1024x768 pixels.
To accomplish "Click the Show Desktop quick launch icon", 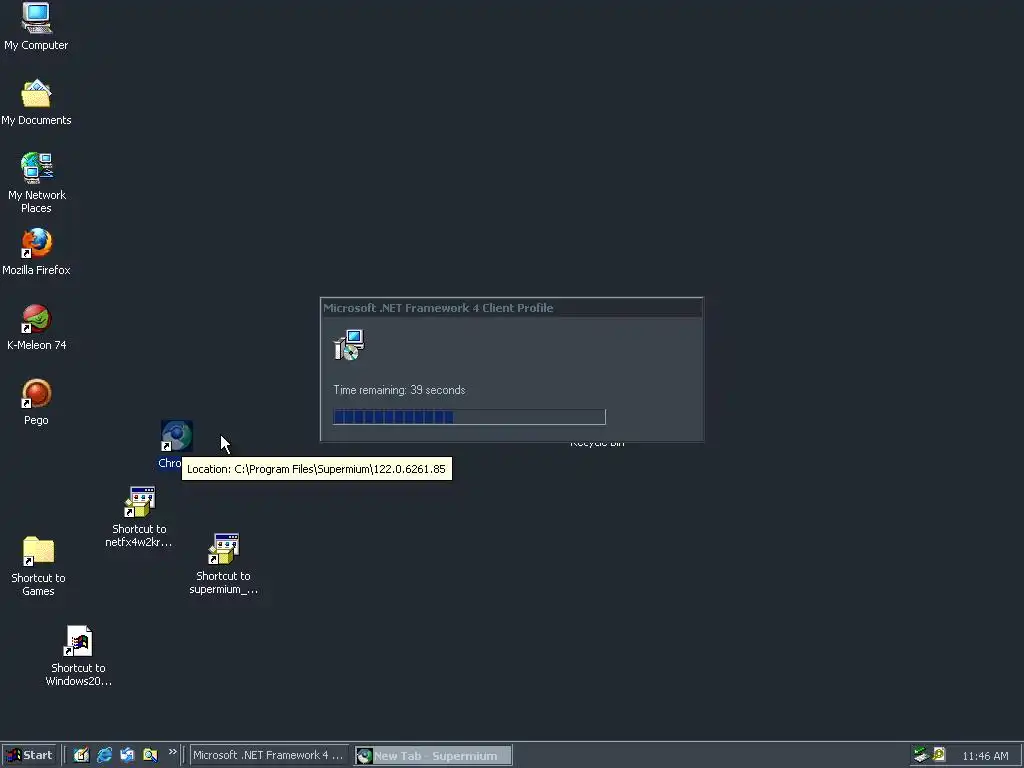I will (x=81, y=755).
